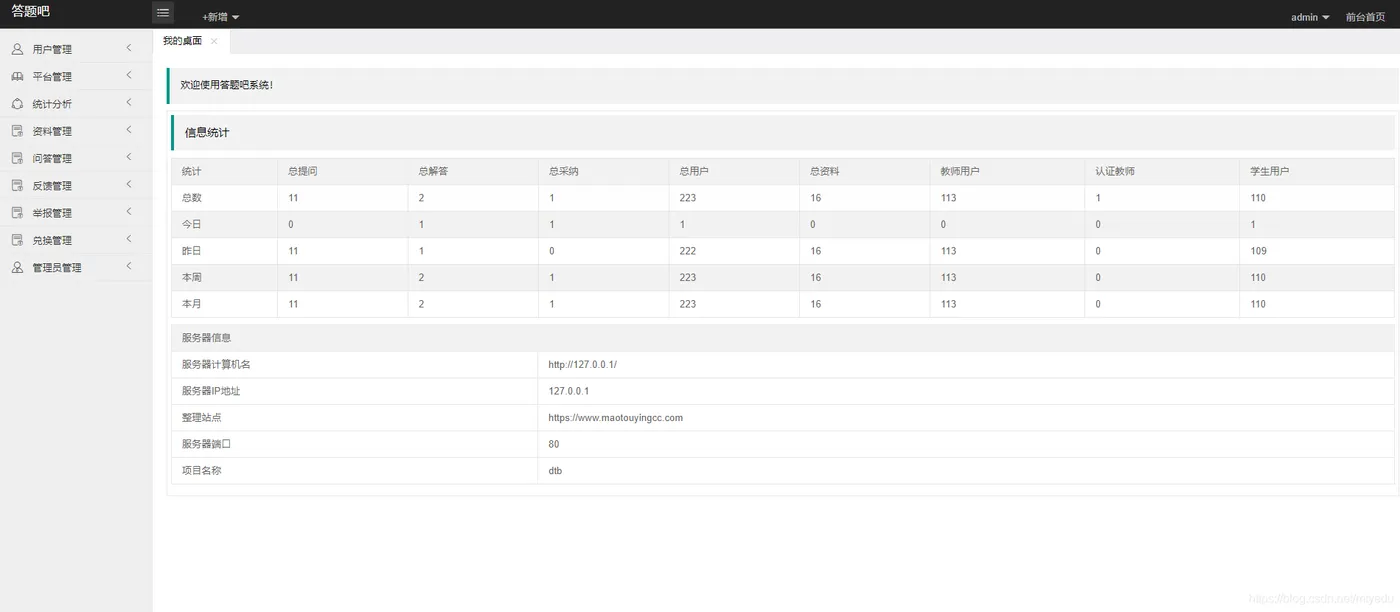Open the admin account dropdown
The image size is (1400, 612).
tap(1310, 17)
